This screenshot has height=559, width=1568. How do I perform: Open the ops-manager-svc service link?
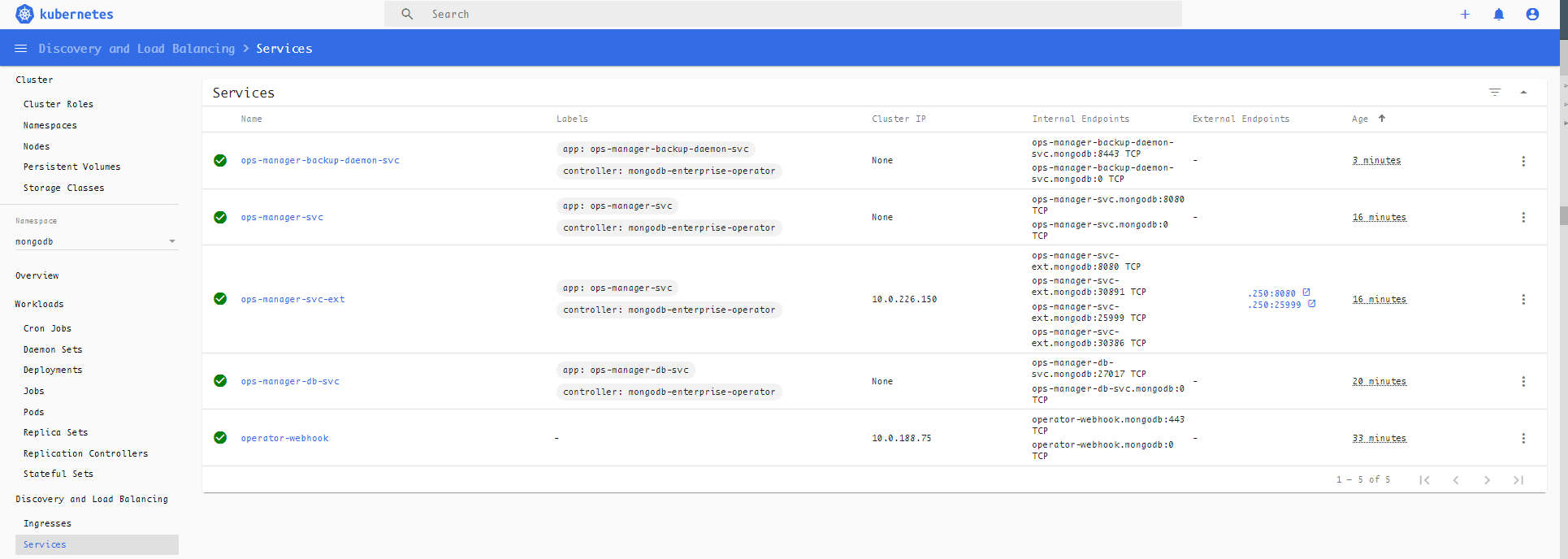click(x=282, y=218)
